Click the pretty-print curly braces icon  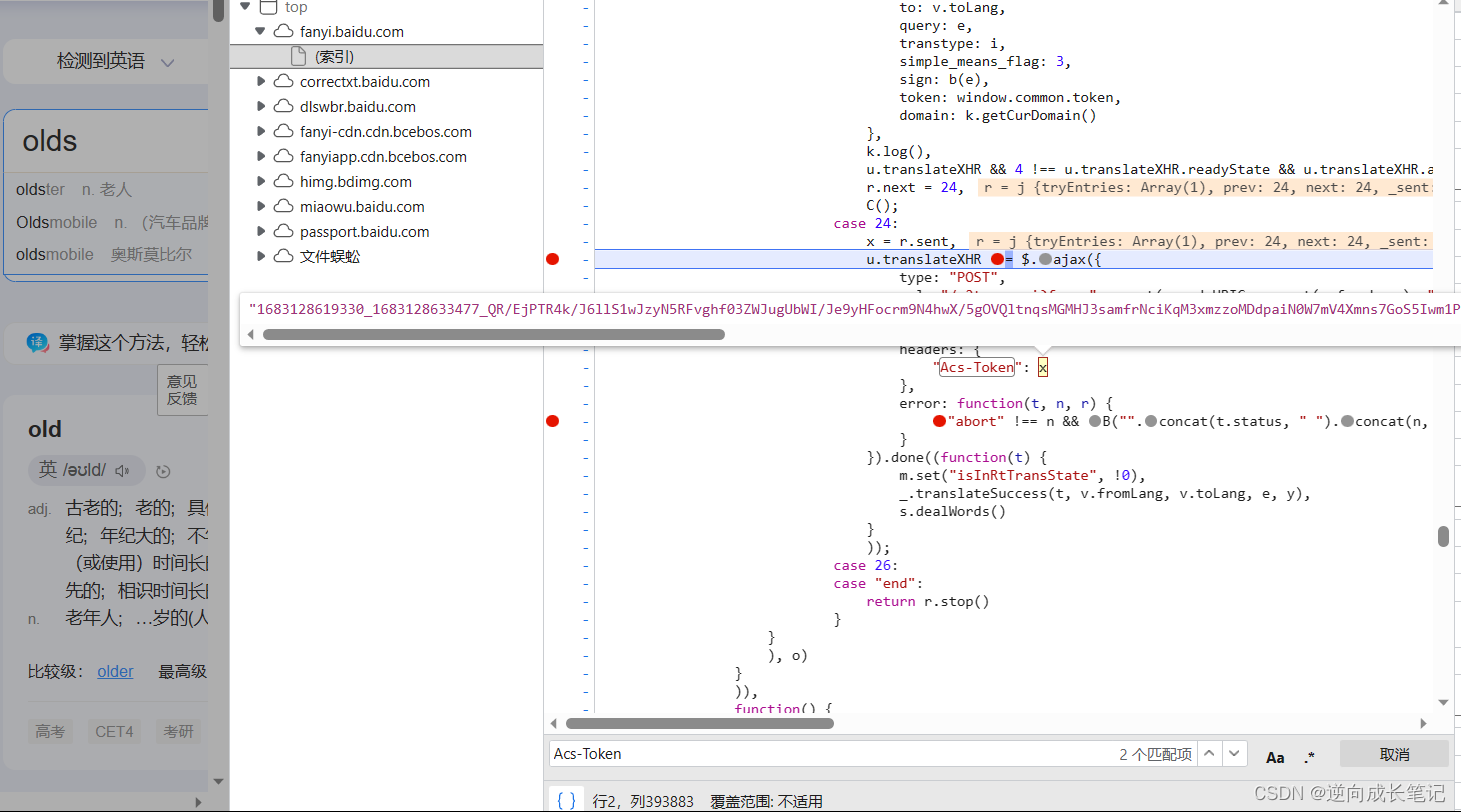coord(566,800)
